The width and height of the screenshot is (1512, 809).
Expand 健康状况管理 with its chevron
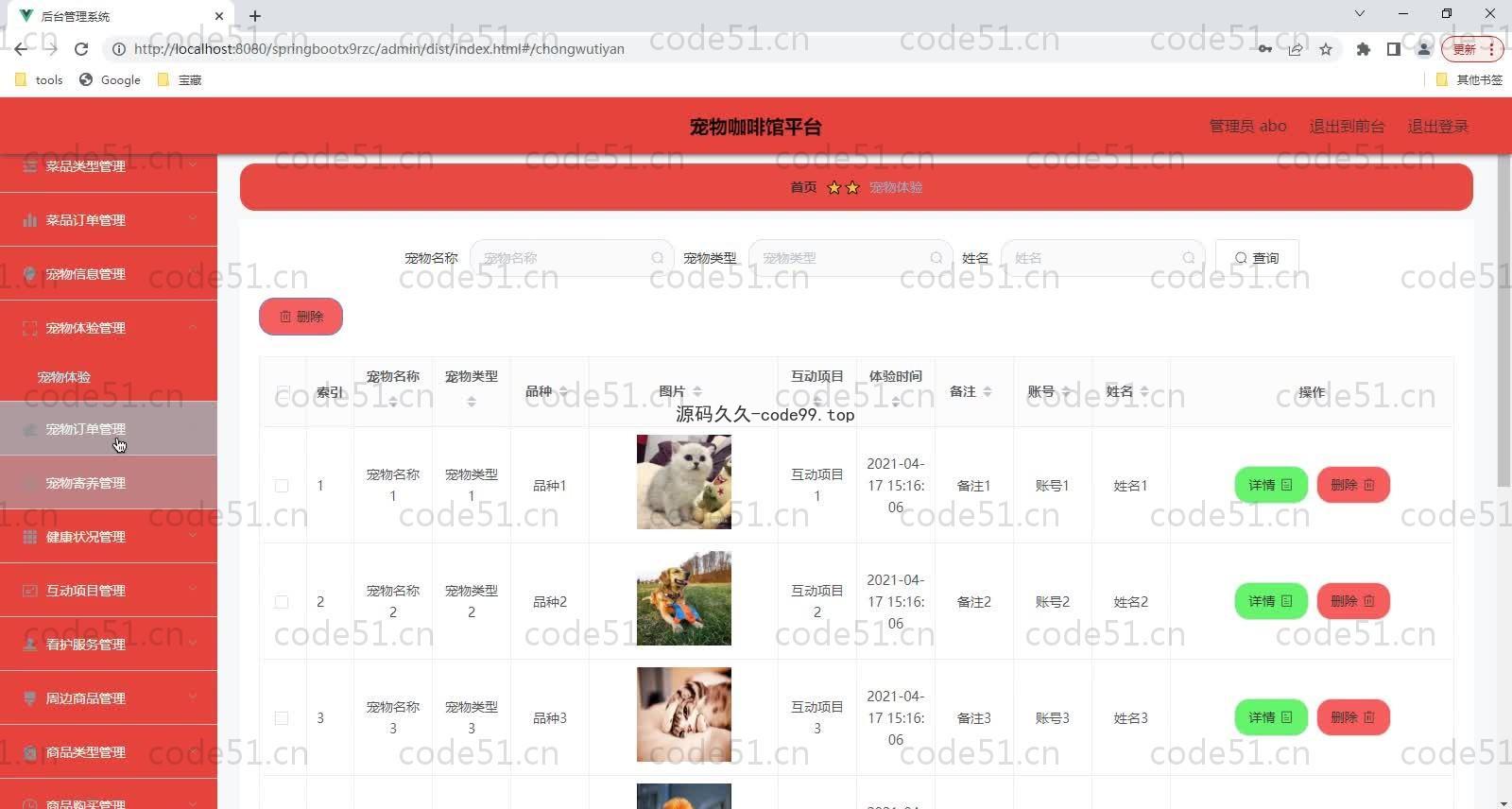click(193, 536)
